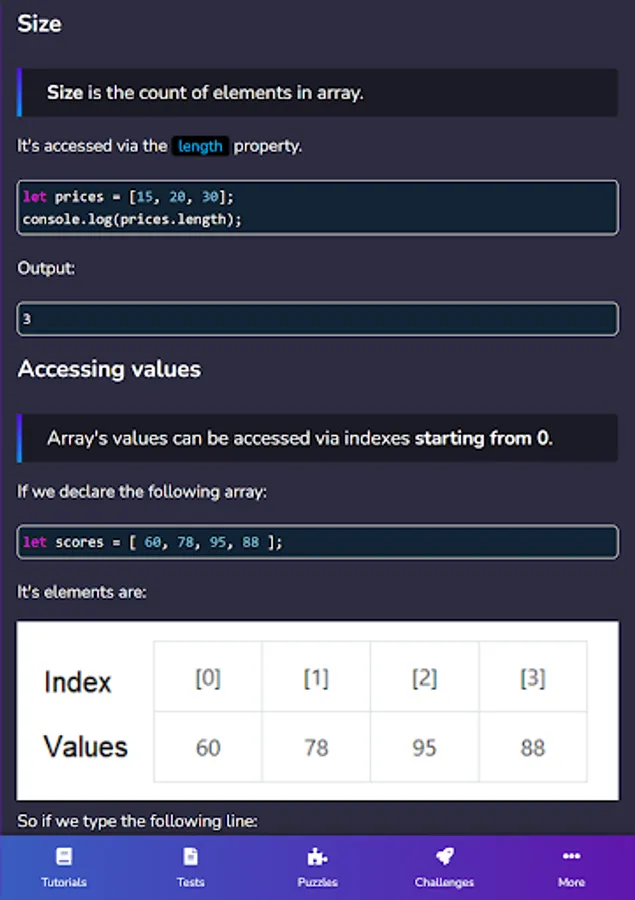Screen dimensions: 635x900
Task: Click the output box showing 3
Action: (317, 319)
